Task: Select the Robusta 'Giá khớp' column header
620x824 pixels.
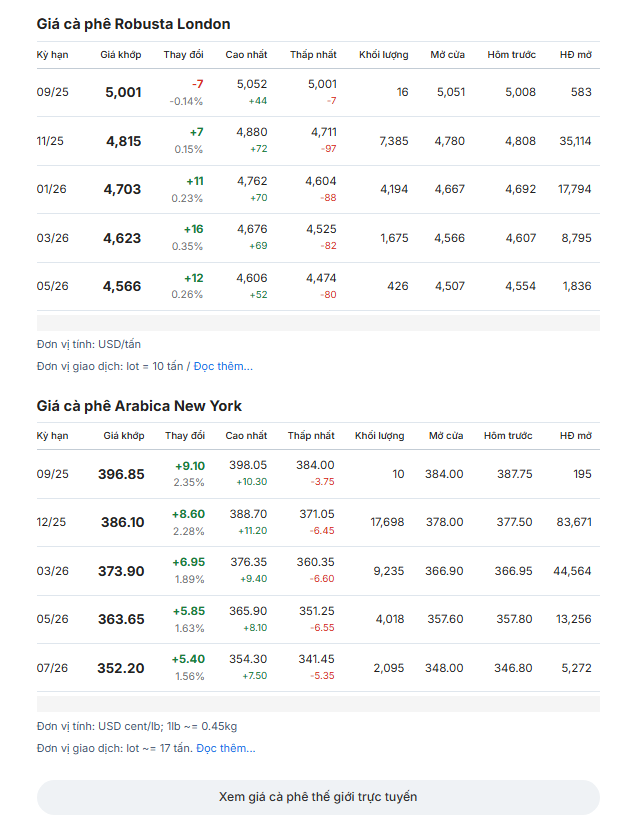Action: tap(121, 55)
